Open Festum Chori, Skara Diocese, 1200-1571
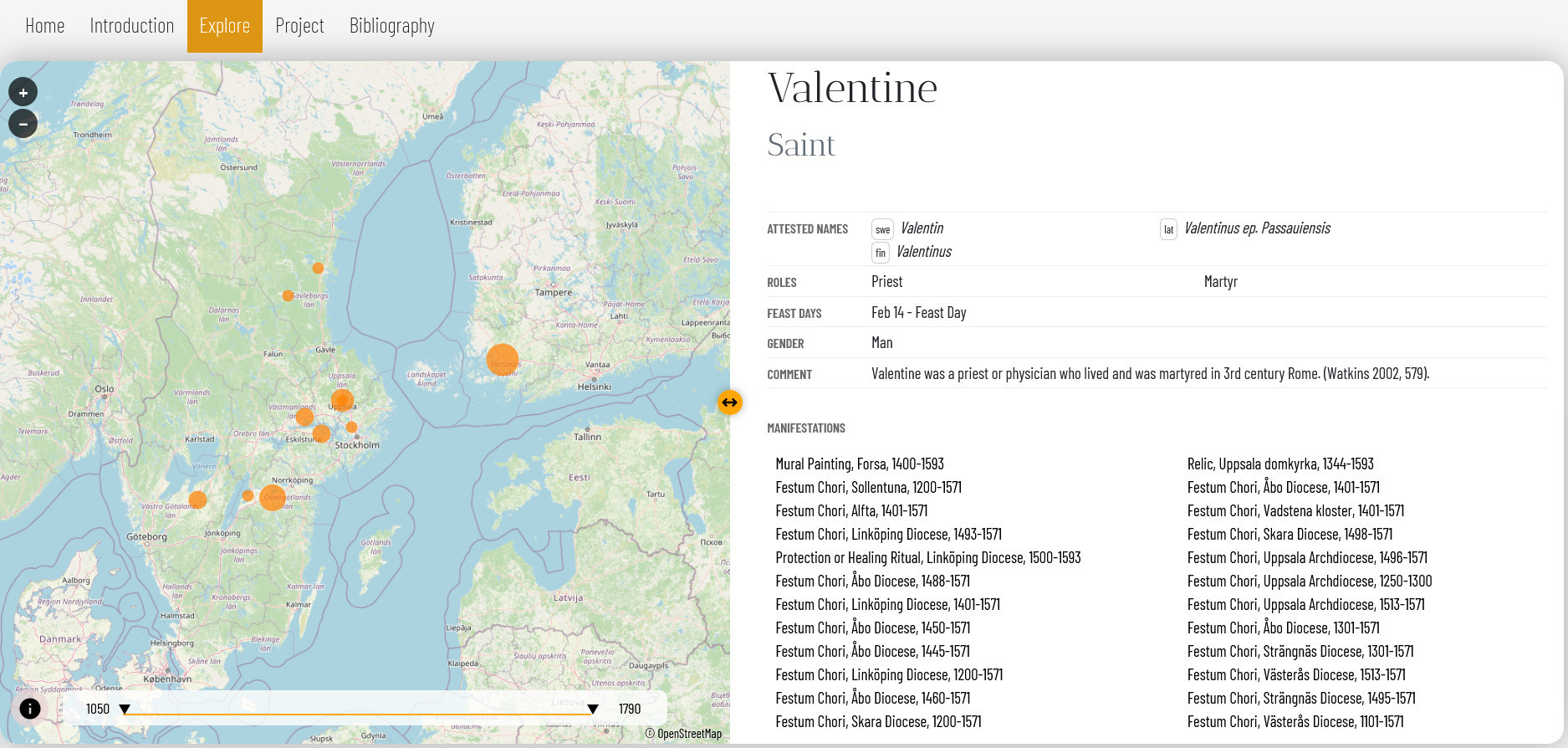1568x748 pixels. (878, 722)
